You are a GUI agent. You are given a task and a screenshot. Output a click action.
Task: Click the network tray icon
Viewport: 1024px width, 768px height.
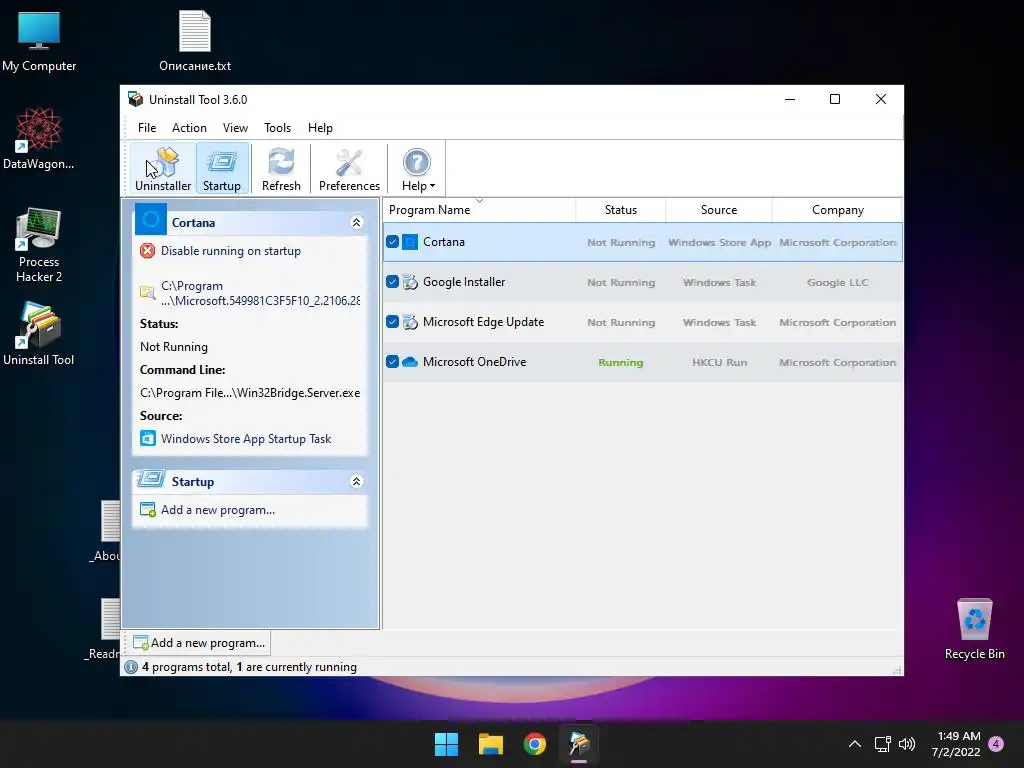883,744
